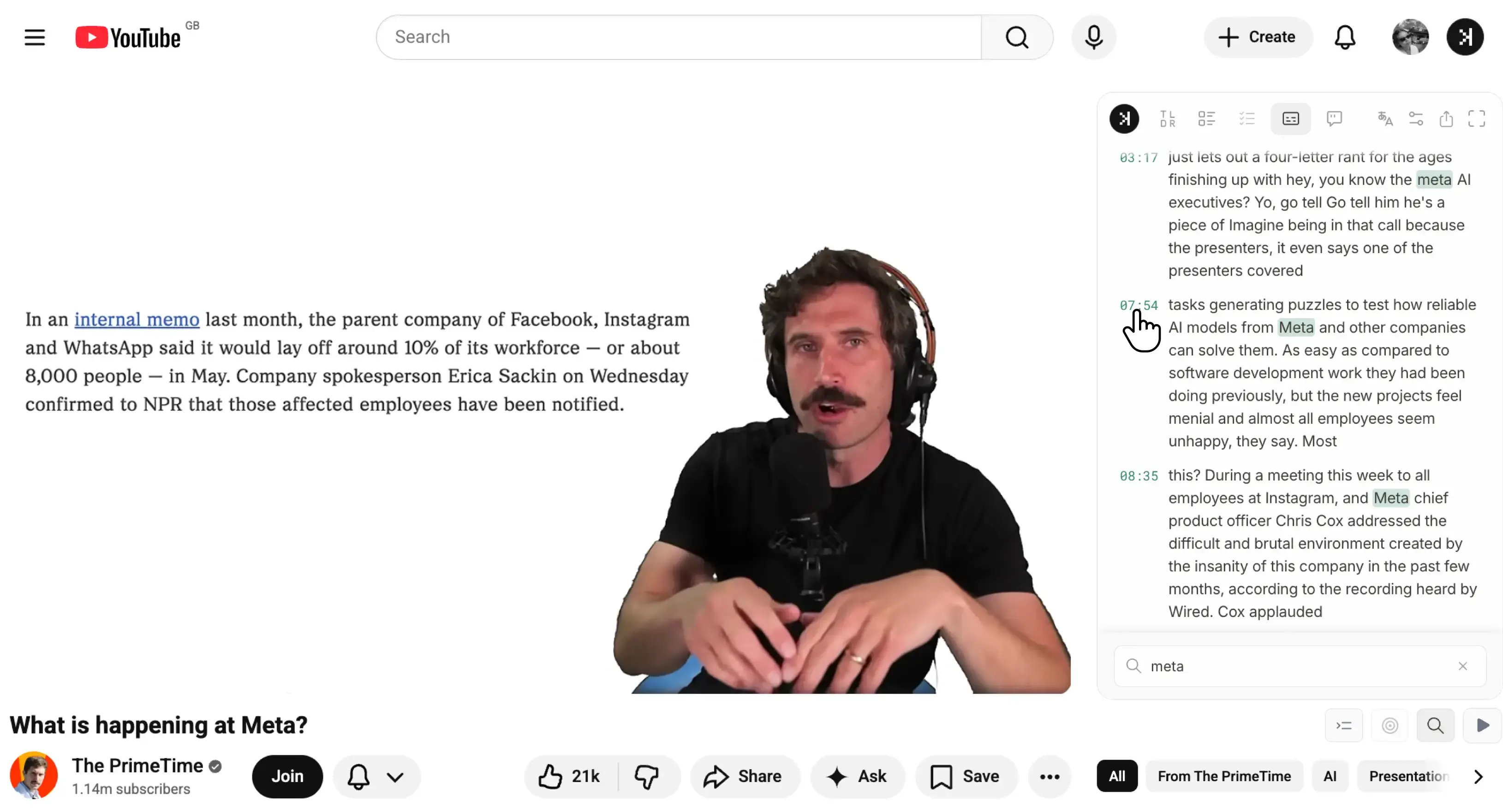Jump to transcript timestamp 07:54

(x=1139, y=306)
